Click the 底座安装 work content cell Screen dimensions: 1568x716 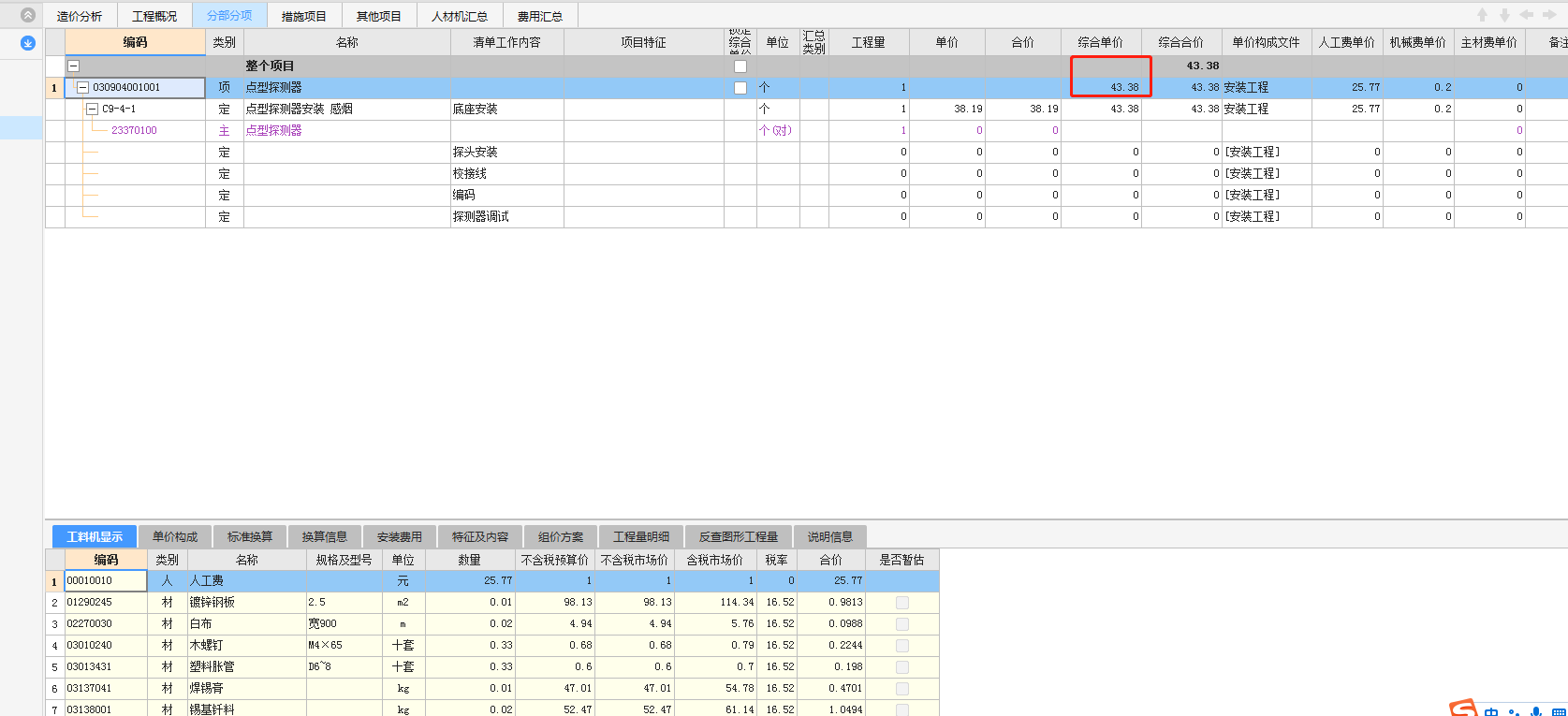(x=506, y=110)
